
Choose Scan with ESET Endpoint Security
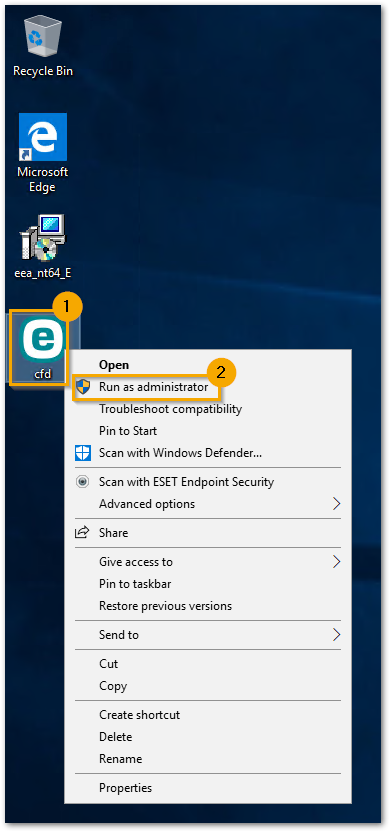[x=208, y=482]
